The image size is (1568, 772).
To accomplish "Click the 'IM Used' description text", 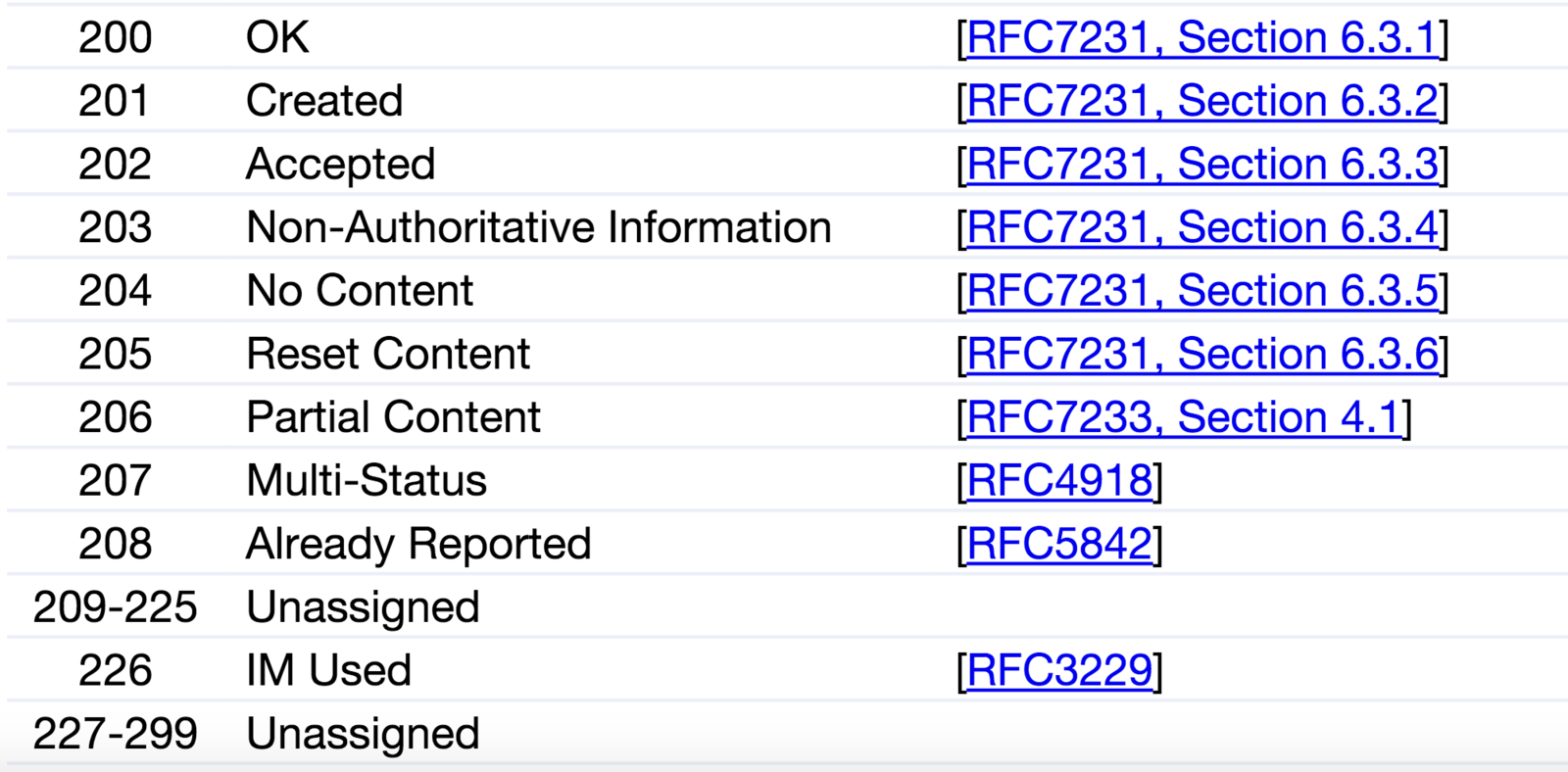I will pos(329,671).
